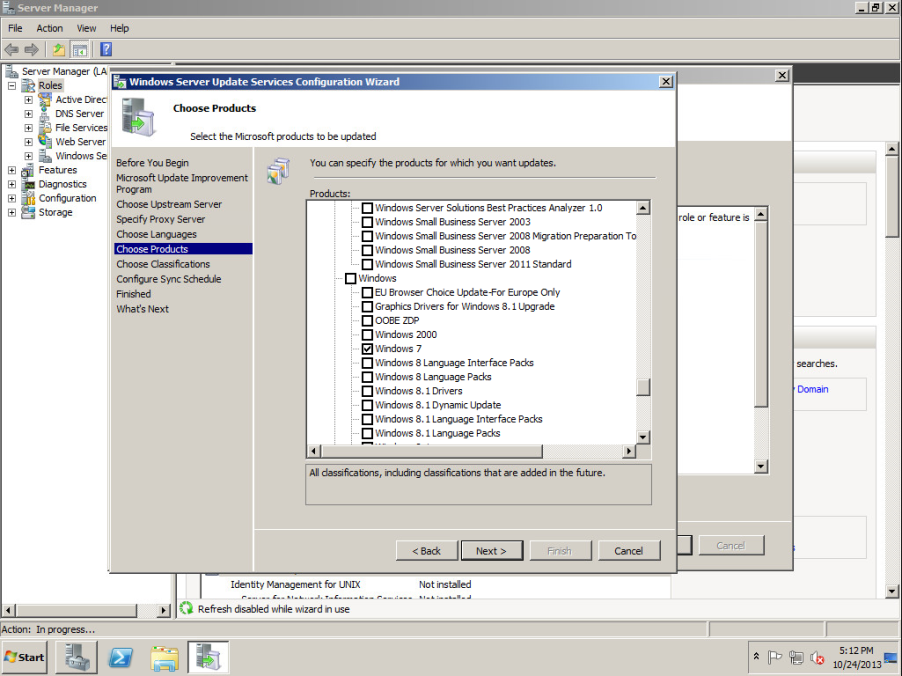Click the DNS Server role icon
The height and width of the screenshot is (676, 902).
click(45, 114)
